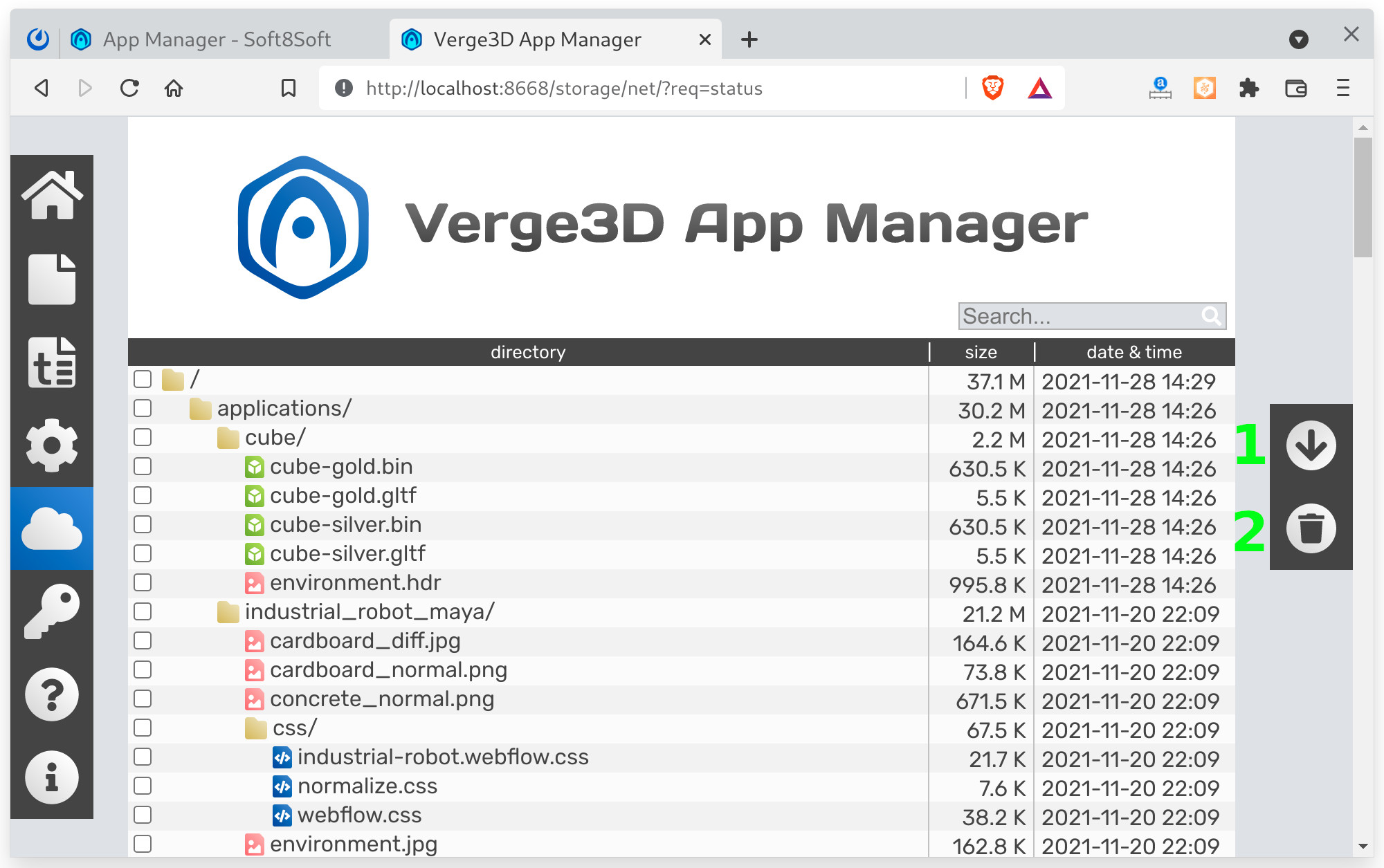Open the key license sidebar icon
Viewport: 1384px width, 868px height.
coord(52,611)
